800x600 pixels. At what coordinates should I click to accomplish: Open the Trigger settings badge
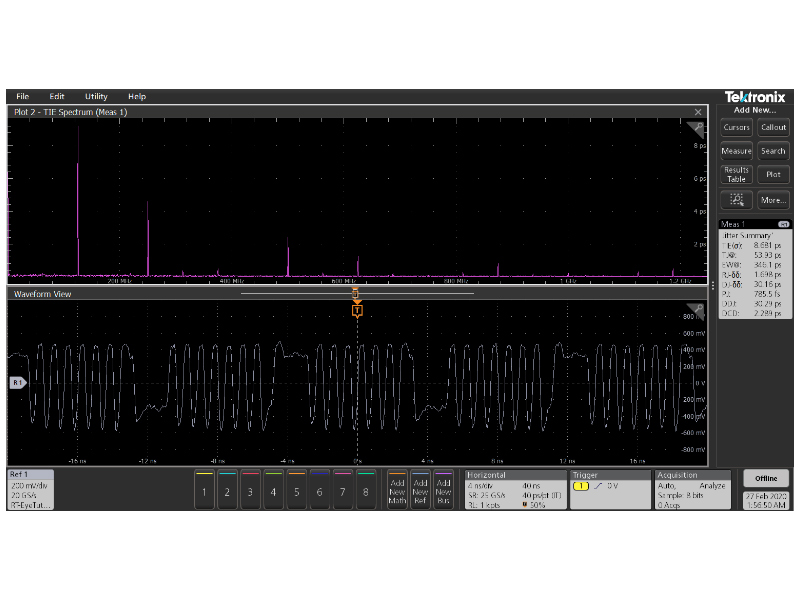click(609, 490)
